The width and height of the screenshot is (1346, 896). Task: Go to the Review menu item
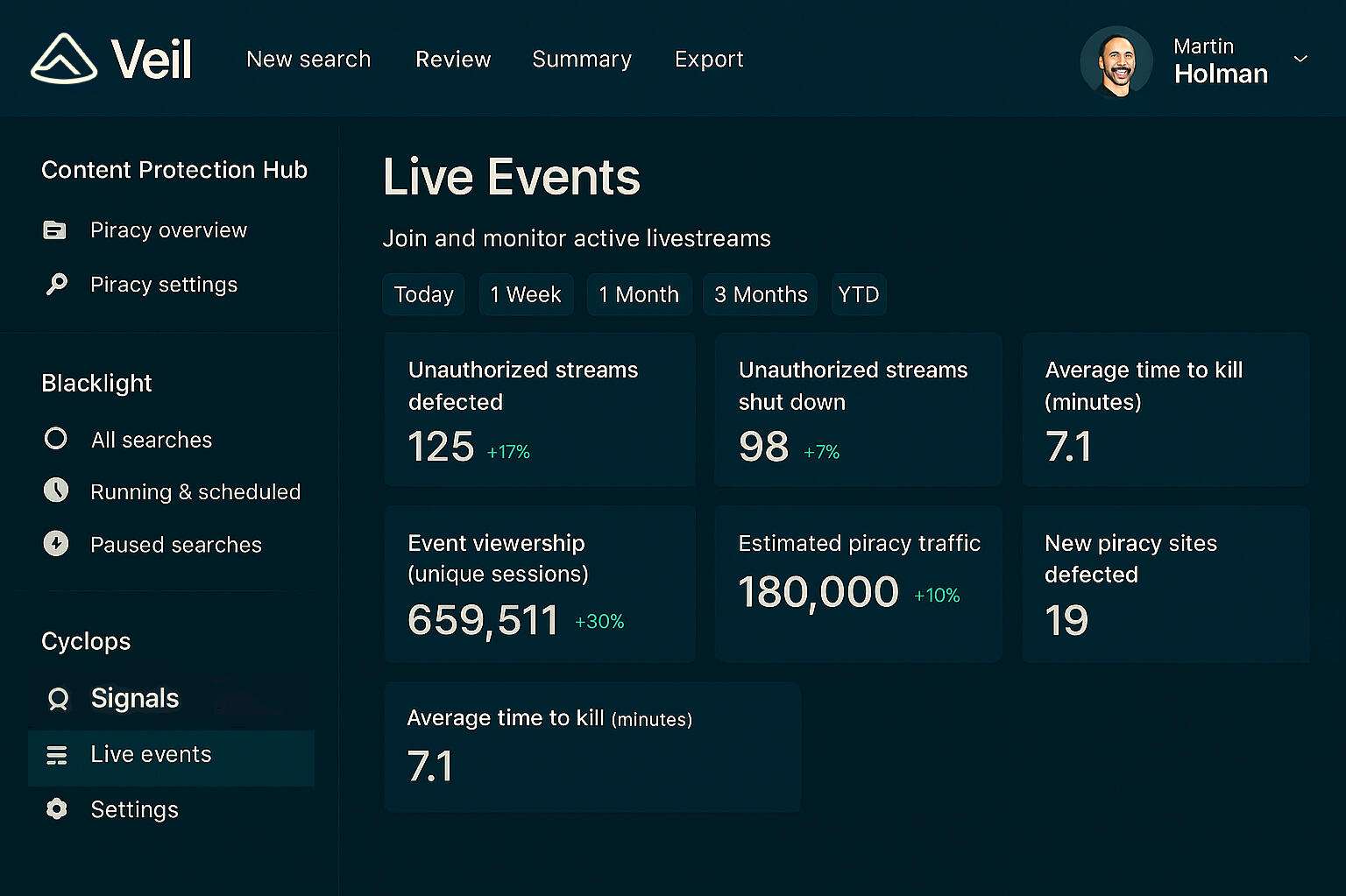(453, 59)
